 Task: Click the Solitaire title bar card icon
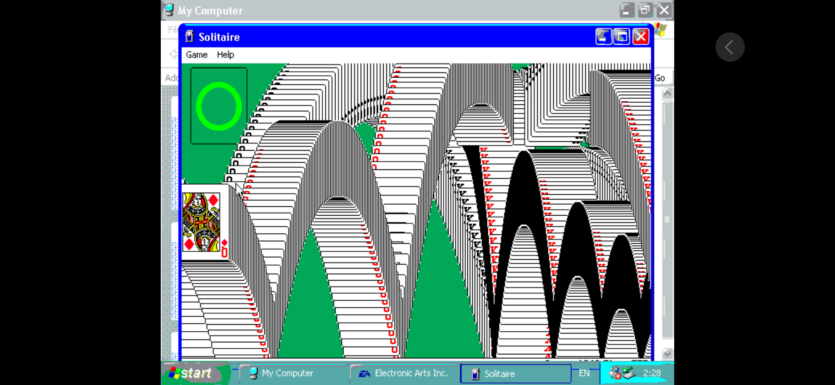pos(189,37)
